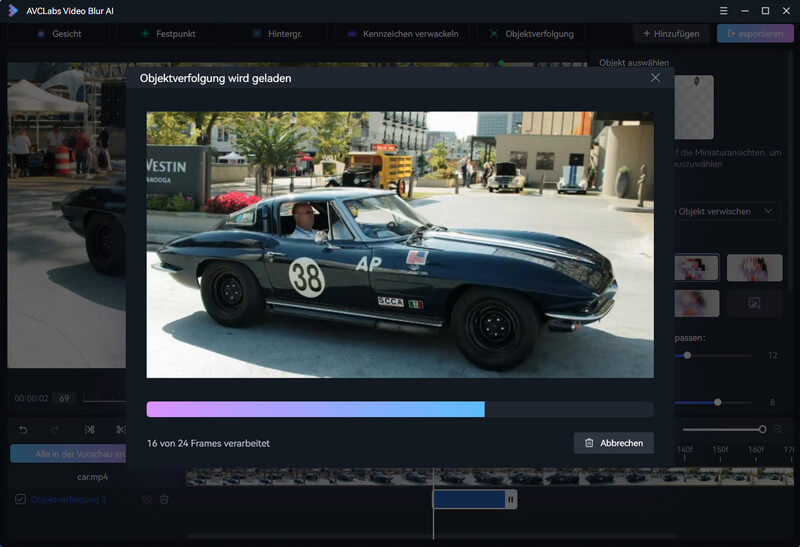Click the Objekt auswählen heading

[634, 62]
